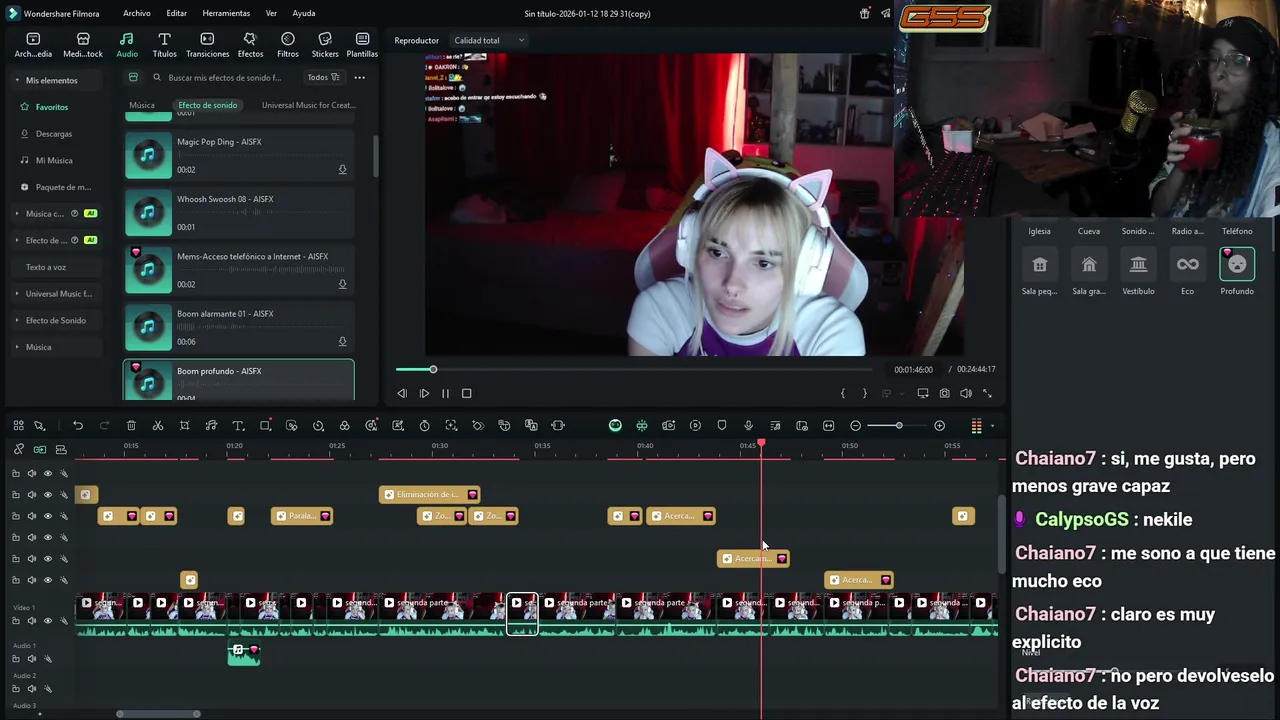Lock the Audio 2 track
Screen dimensions: 1280x720
pos(15,689)
